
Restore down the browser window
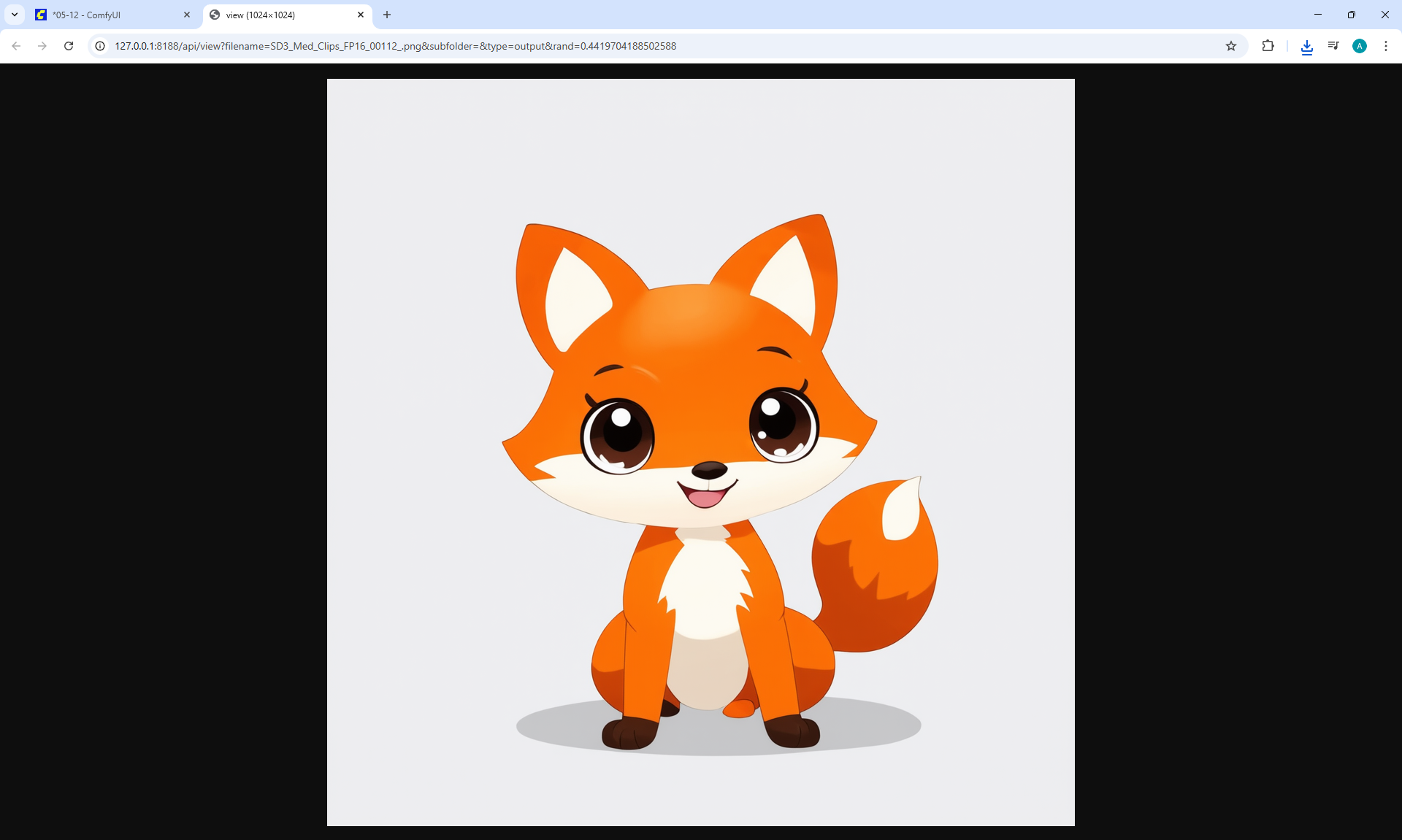(x=1352, y=15)
